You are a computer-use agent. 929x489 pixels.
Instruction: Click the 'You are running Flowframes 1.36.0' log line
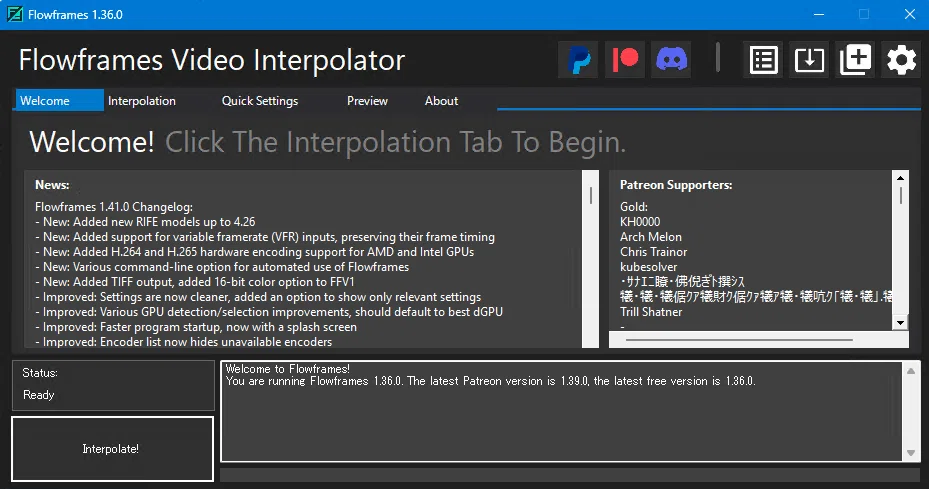[x=491, y=381]
